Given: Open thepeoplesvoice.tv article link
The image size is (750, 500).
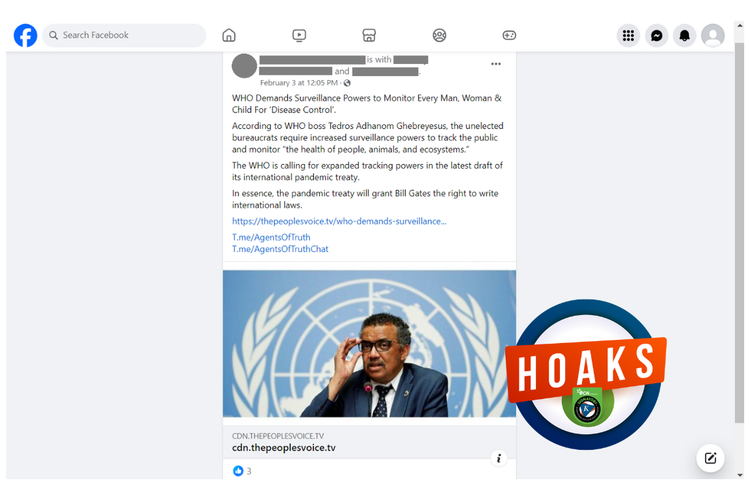Looking at the screenshot, I should click(x=339, y=221).
